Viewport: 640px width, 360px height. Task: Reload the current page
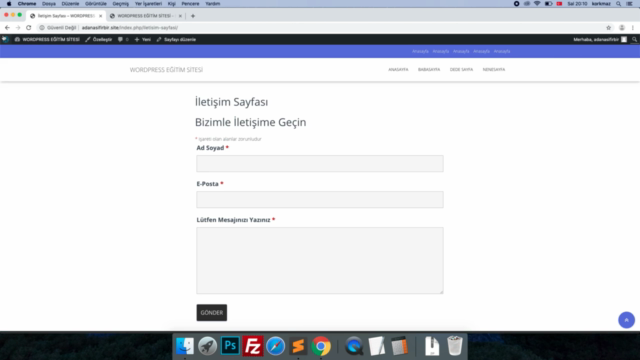pyautogui.click(x=29, y=28)
